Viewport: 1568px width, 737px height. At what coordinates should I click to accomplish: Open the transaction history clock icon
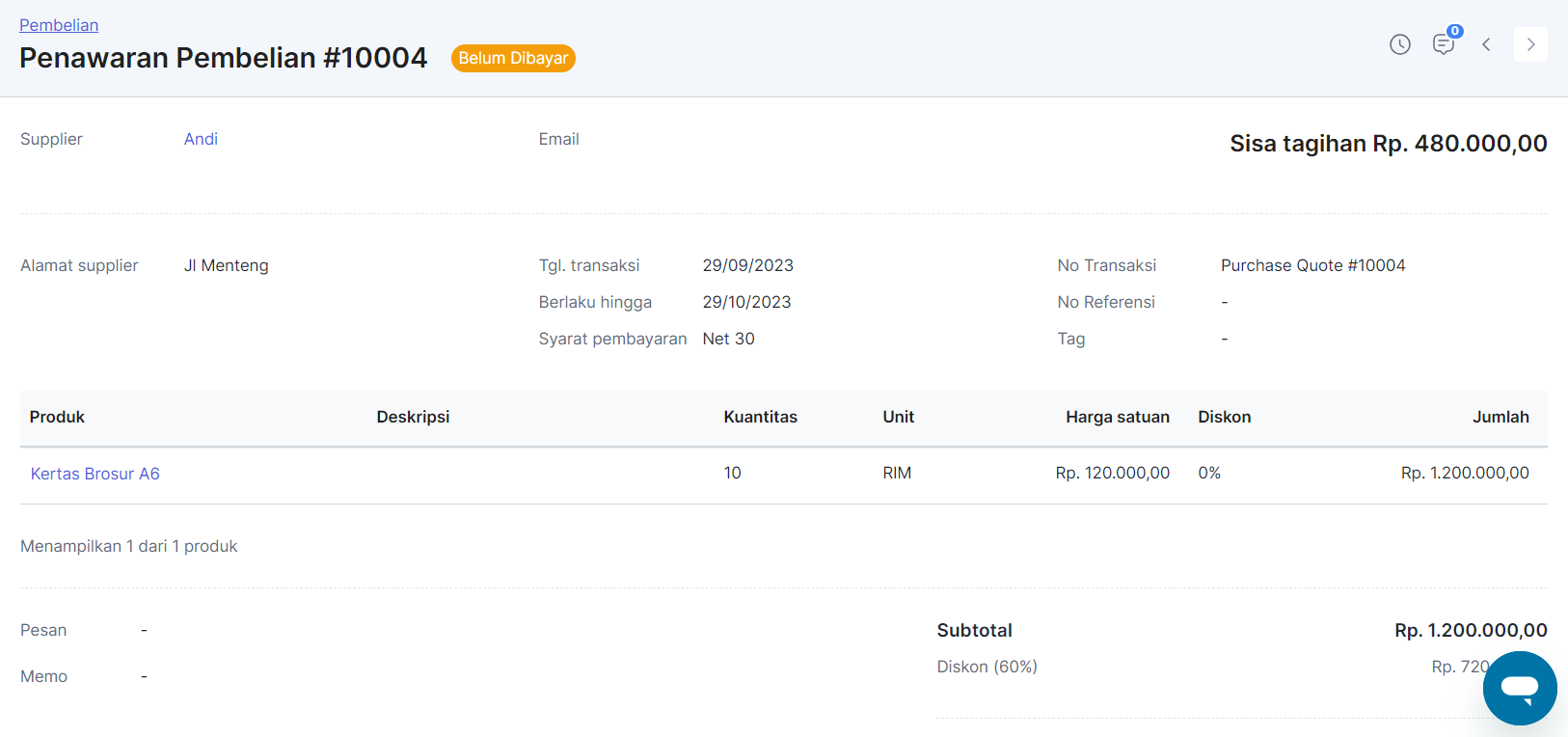1399,44
